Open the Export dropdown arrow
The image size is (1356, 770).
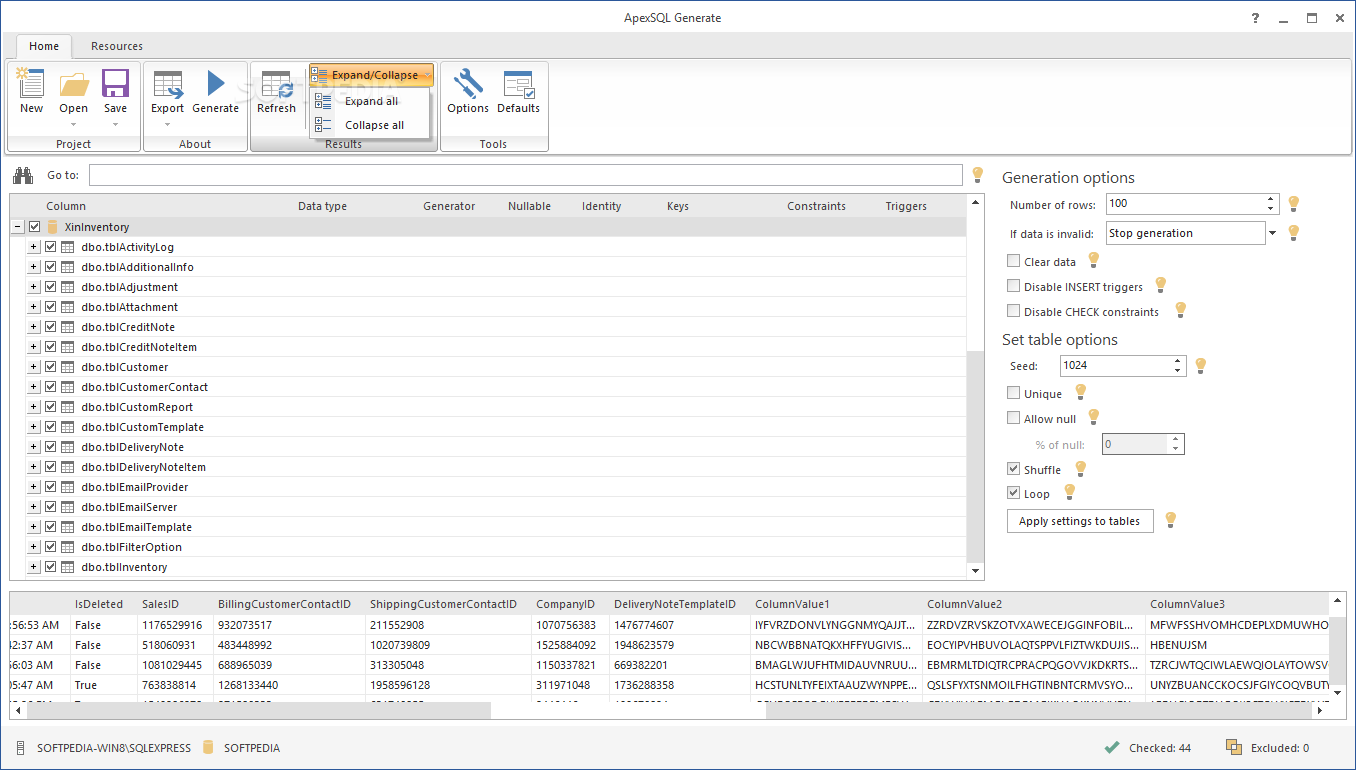(167, 124)
